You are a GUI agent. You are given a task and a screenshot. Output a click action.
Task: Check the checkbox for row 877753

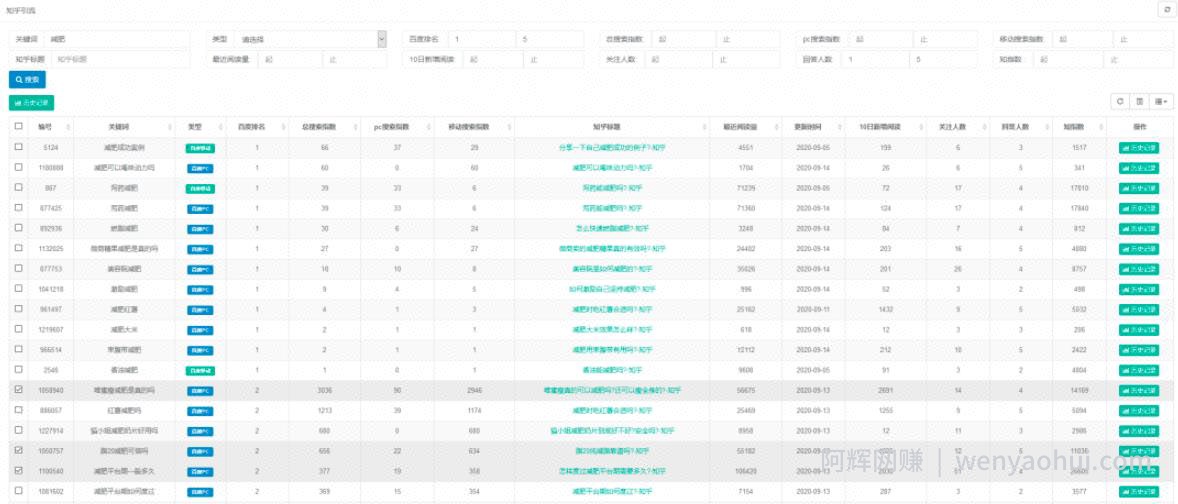point(19,268)
